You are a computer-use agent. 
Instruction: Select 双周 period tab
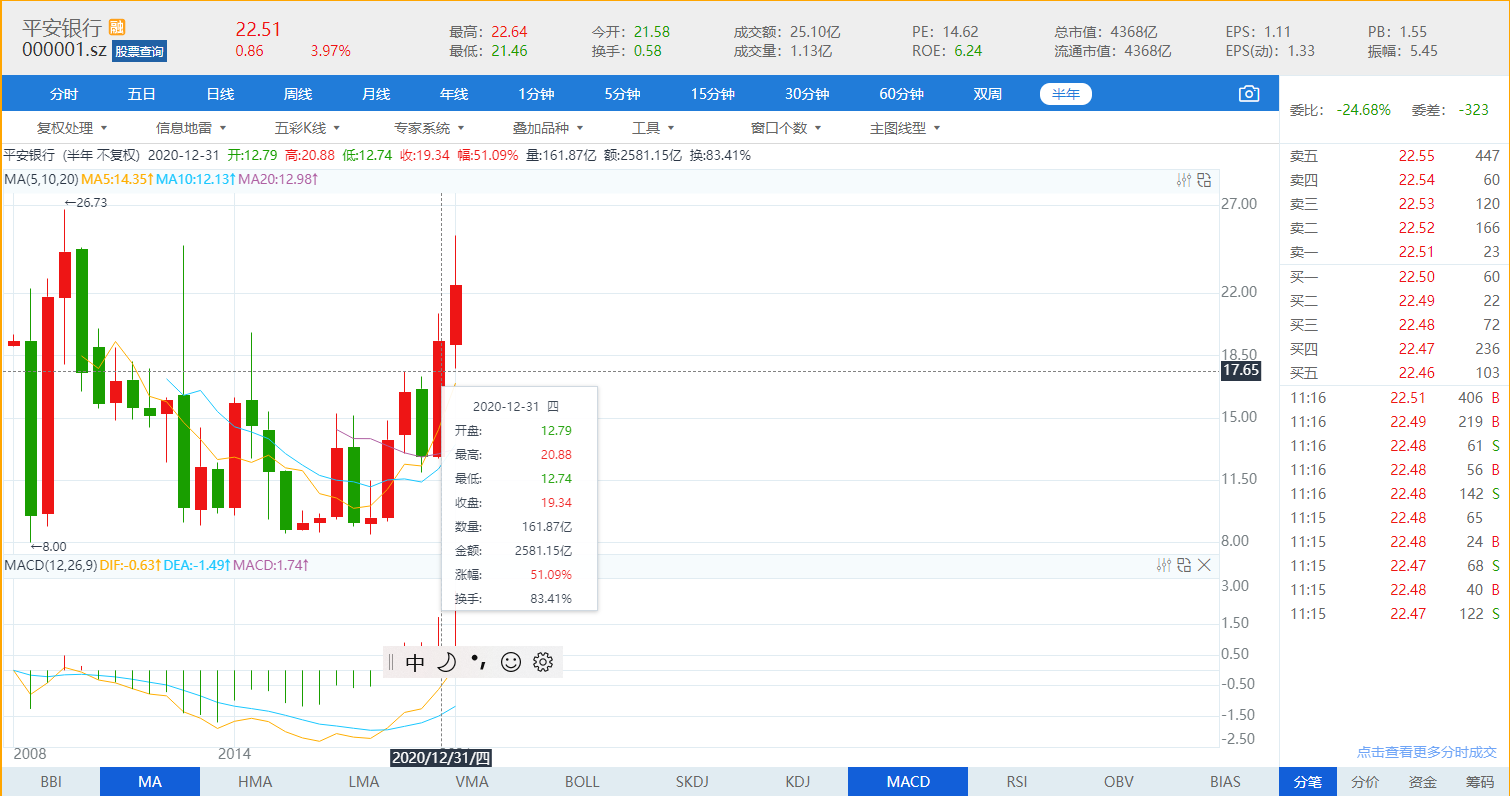pos(988,94)
